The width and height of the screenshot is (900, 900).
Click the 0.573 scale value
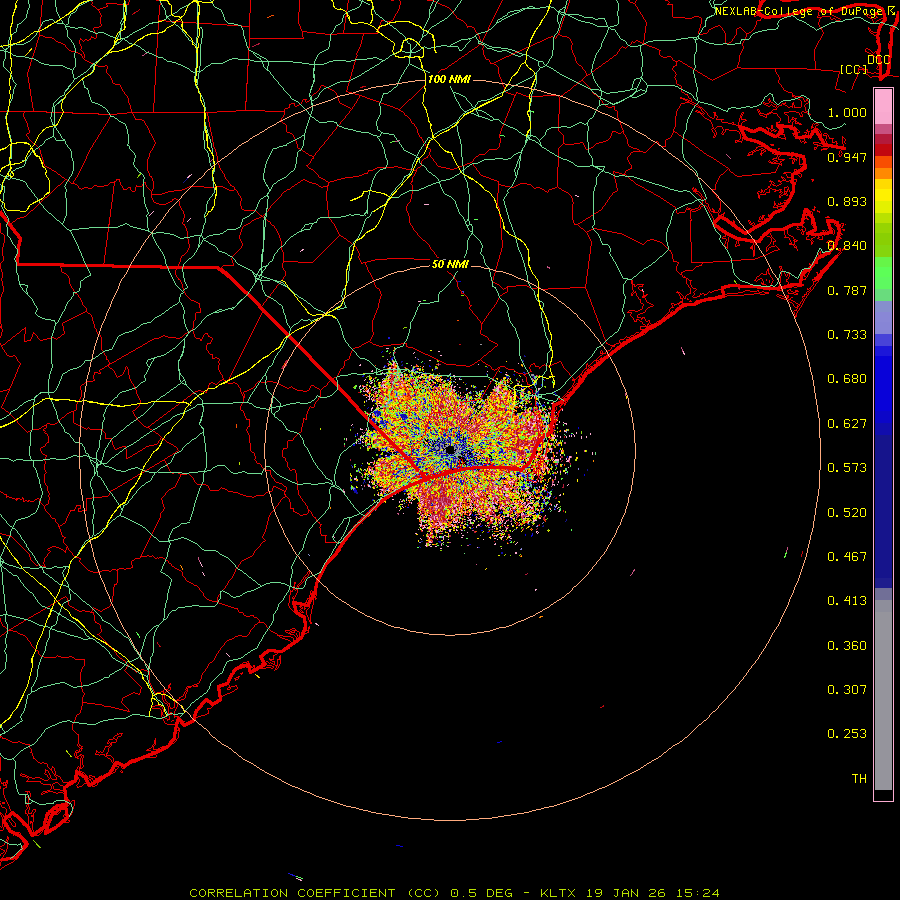coord(847,468)
